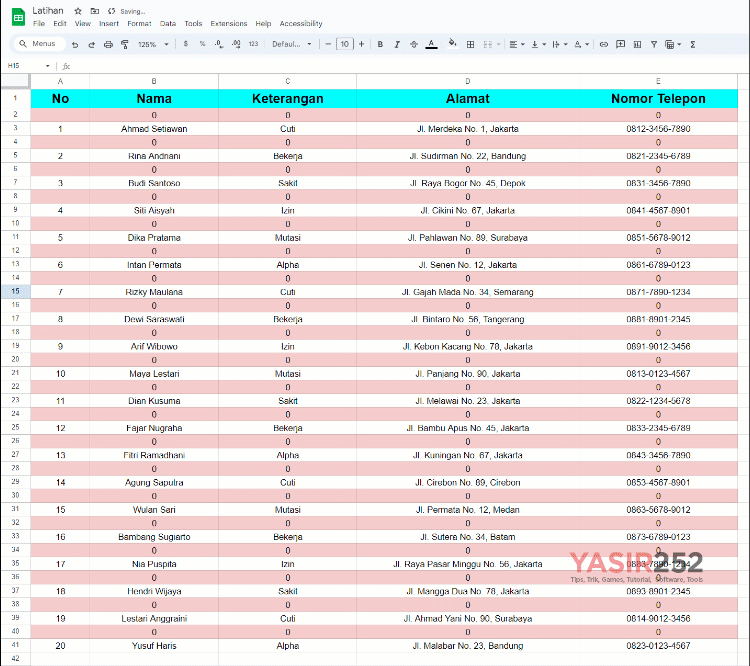Open the 123 more formats menu

254,44
